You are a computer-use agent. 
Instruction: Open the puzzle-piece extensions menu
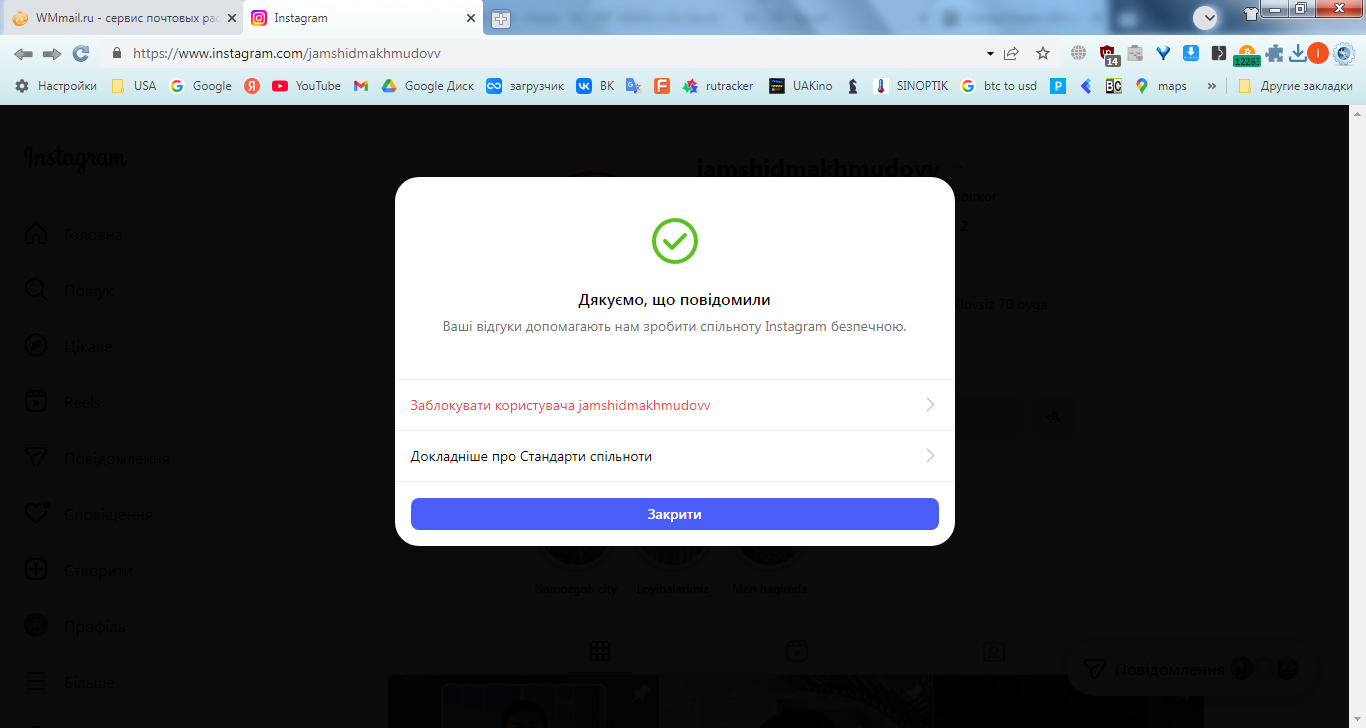click(1274, 53)
